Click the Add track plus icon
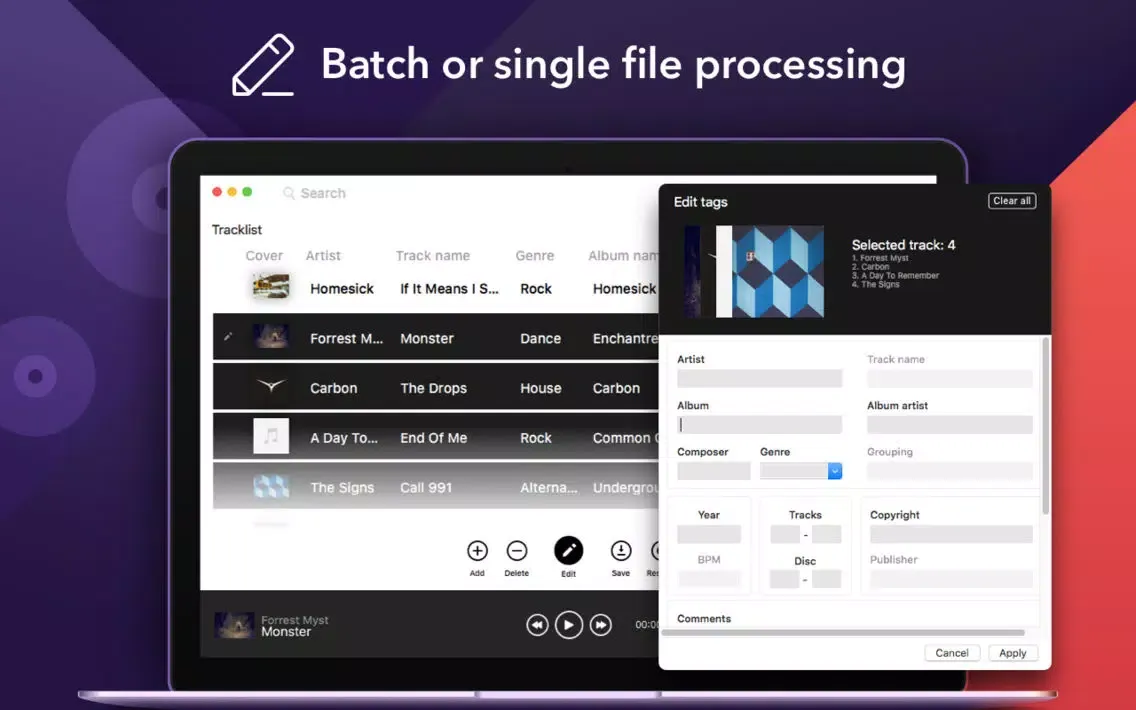Image resolution: width=1136 pixels, height=710 pixels. (x=477, y=551)
